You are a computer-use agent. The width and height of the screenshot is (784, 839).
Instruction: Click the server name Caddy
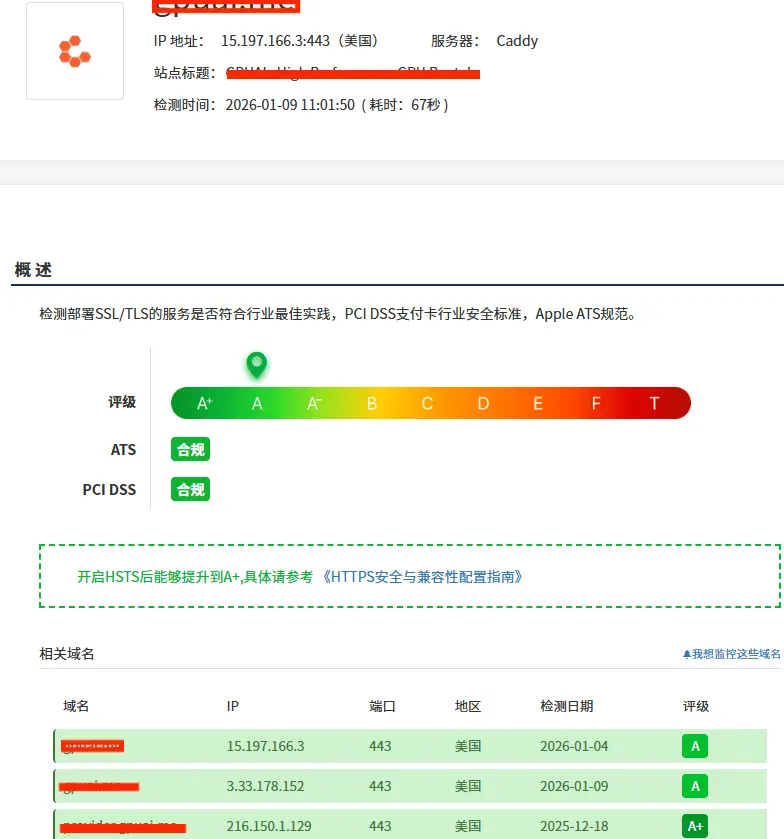point(517,41)
